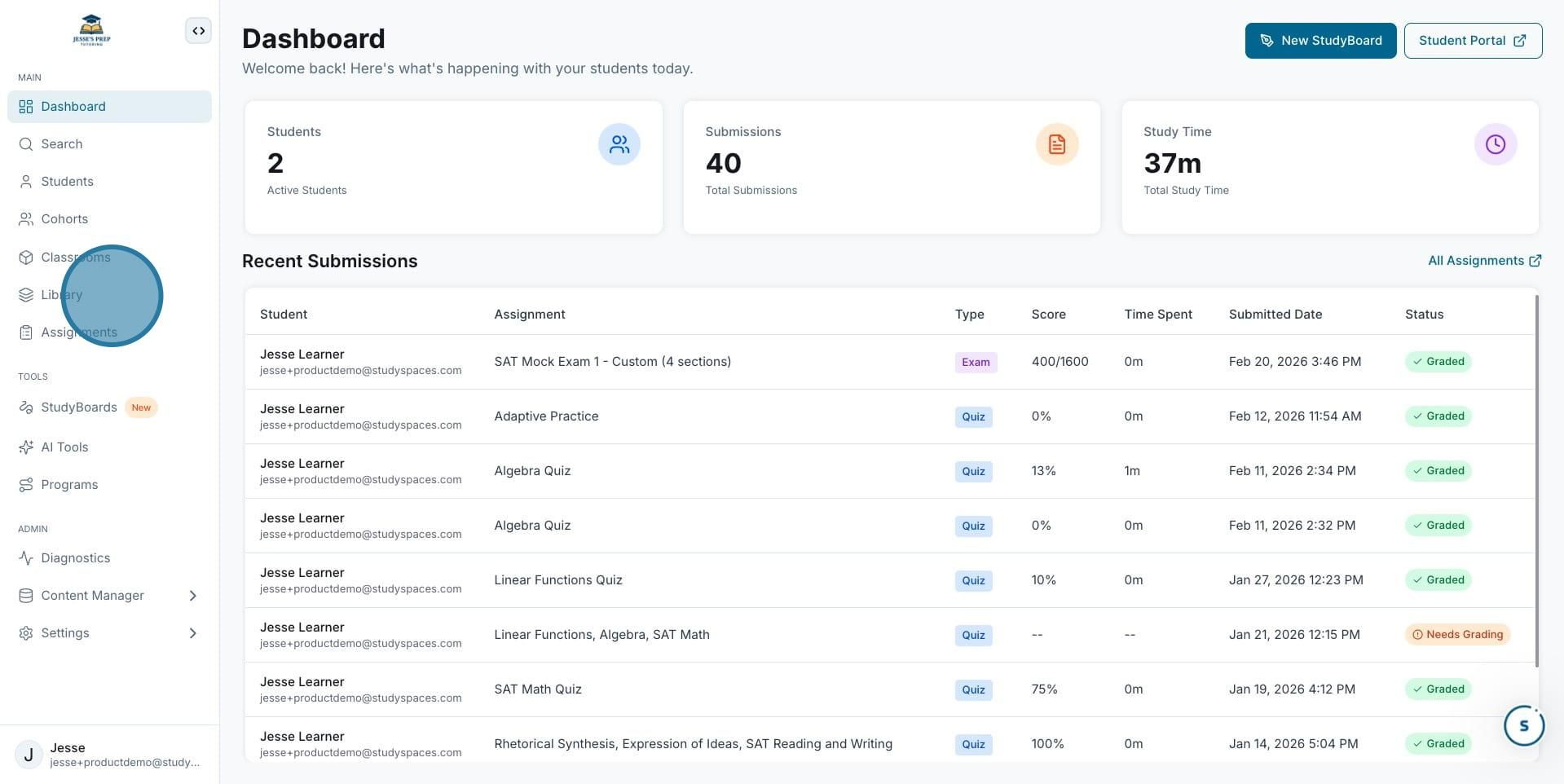The height and width of the screenshot is (784, 1564).
Task: Open Cohorts from the sidebar
Action: 109,219
